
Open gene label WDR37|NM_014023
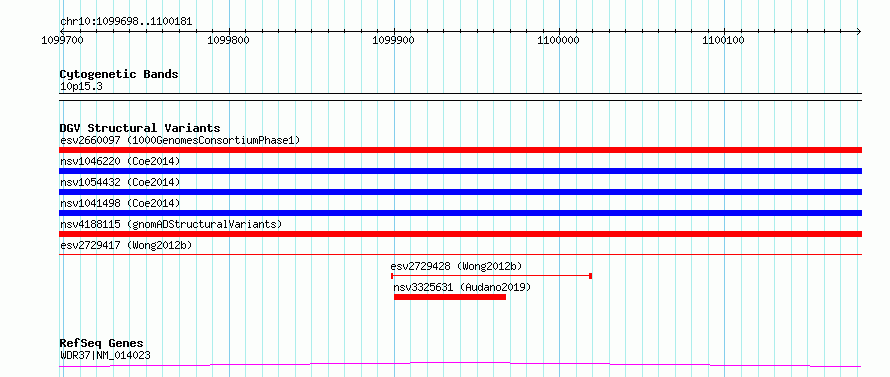105,355
